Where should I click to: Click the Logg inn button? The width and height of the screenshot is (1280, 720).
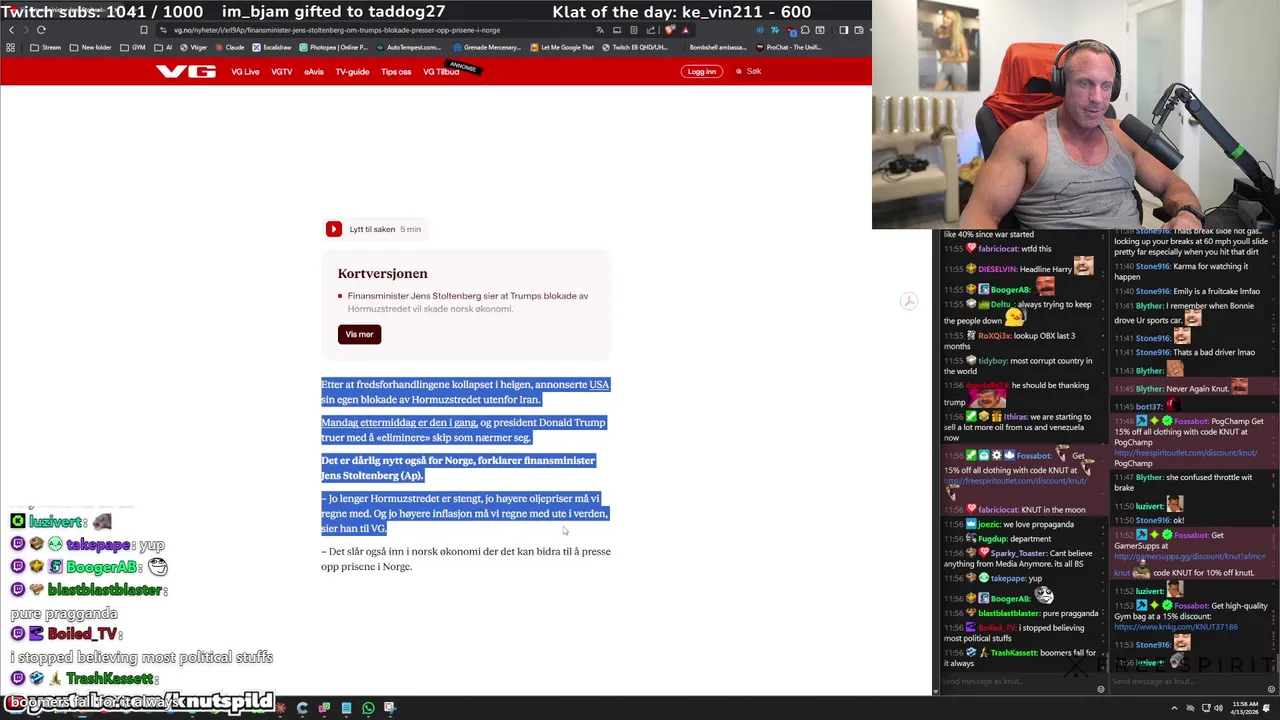click(x=701, y=71)
